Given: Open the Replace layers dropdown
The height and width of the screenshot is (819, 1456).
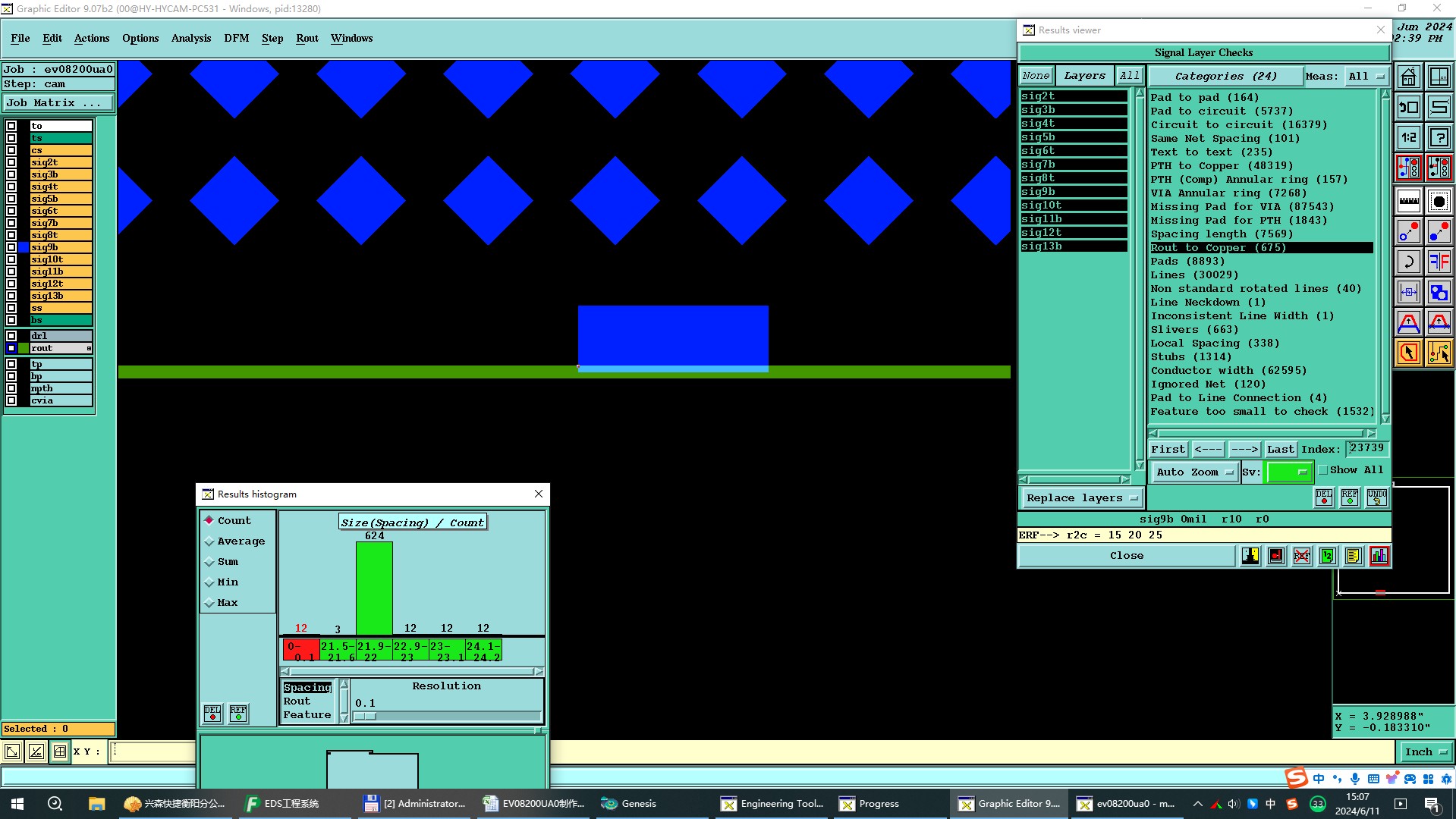Looking at the screenshot, I should pyautogui.click(x=1081, y=498).
